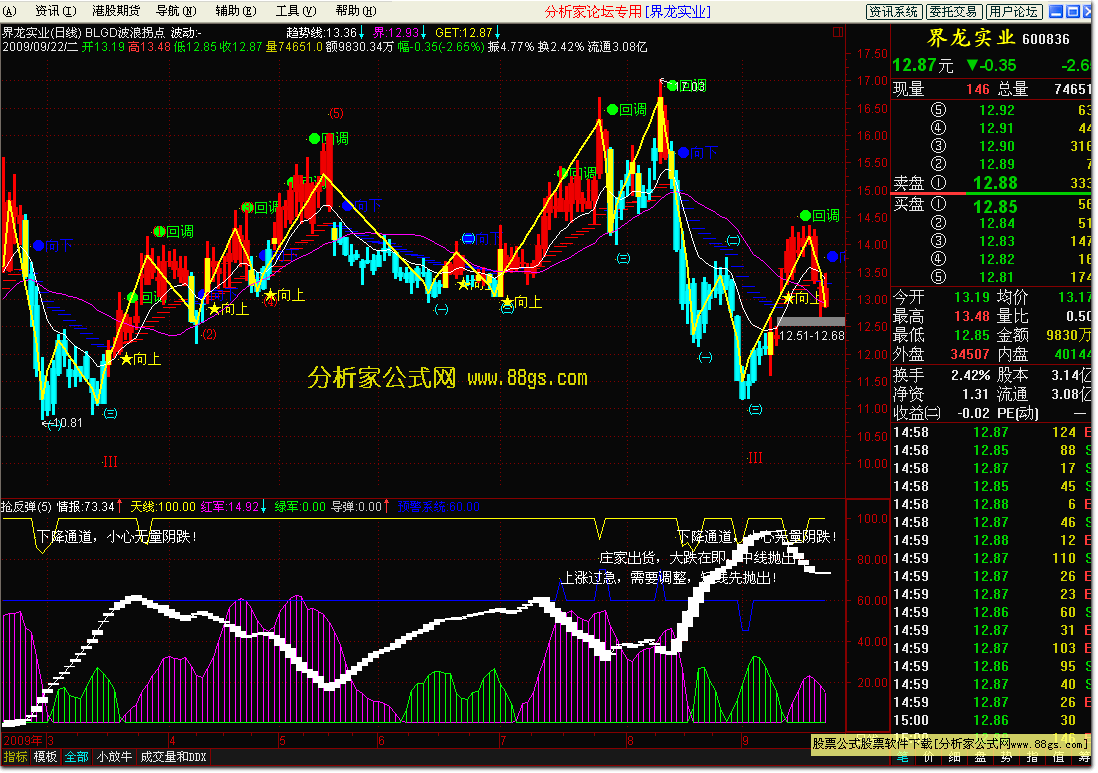Restore the inner window with blue restore icon

[1072, 11]
